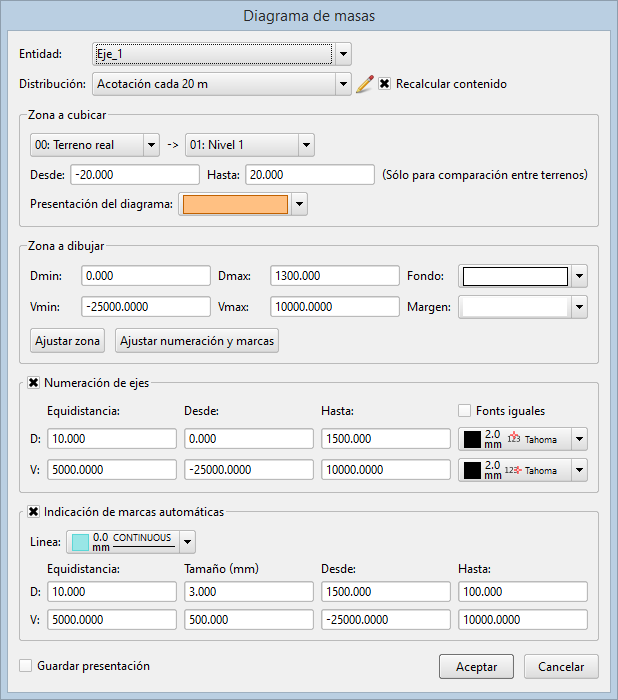Viewport: 618px width, 700px height.
Task: Click marcas D Tamaño field 3.000
Action: [249, 592]
